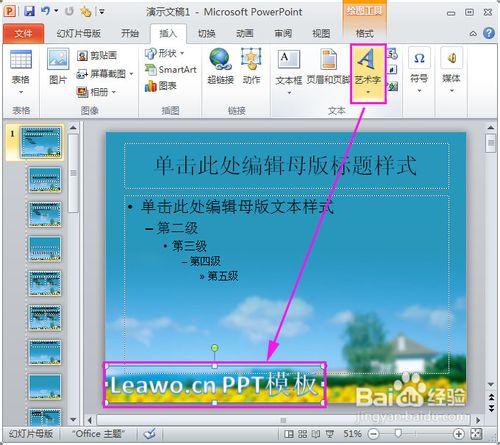The image size is (500, 445).
Task: Open Customize Quick Access Toolbar dropdown
Action: pos(101,12)
